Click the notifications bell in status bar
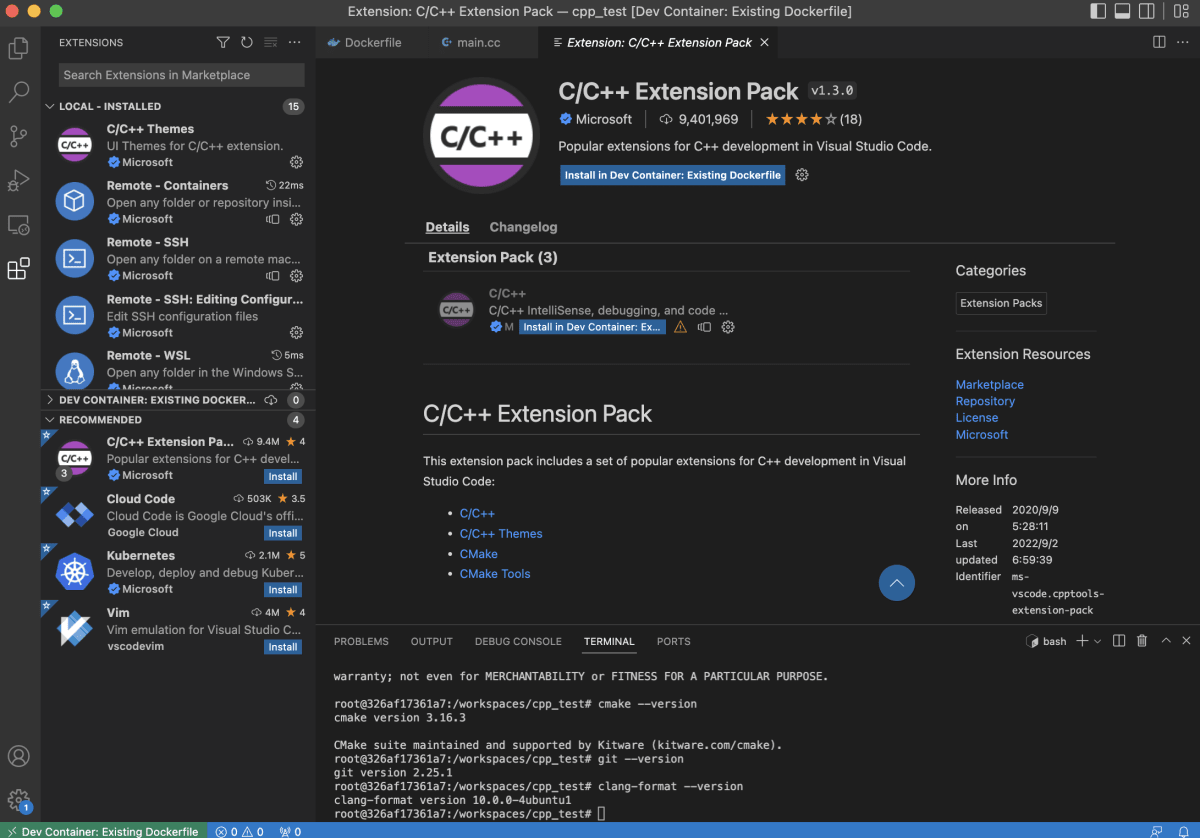The width and height of the screenshot is (1200, 838). tap(1183, 831)
